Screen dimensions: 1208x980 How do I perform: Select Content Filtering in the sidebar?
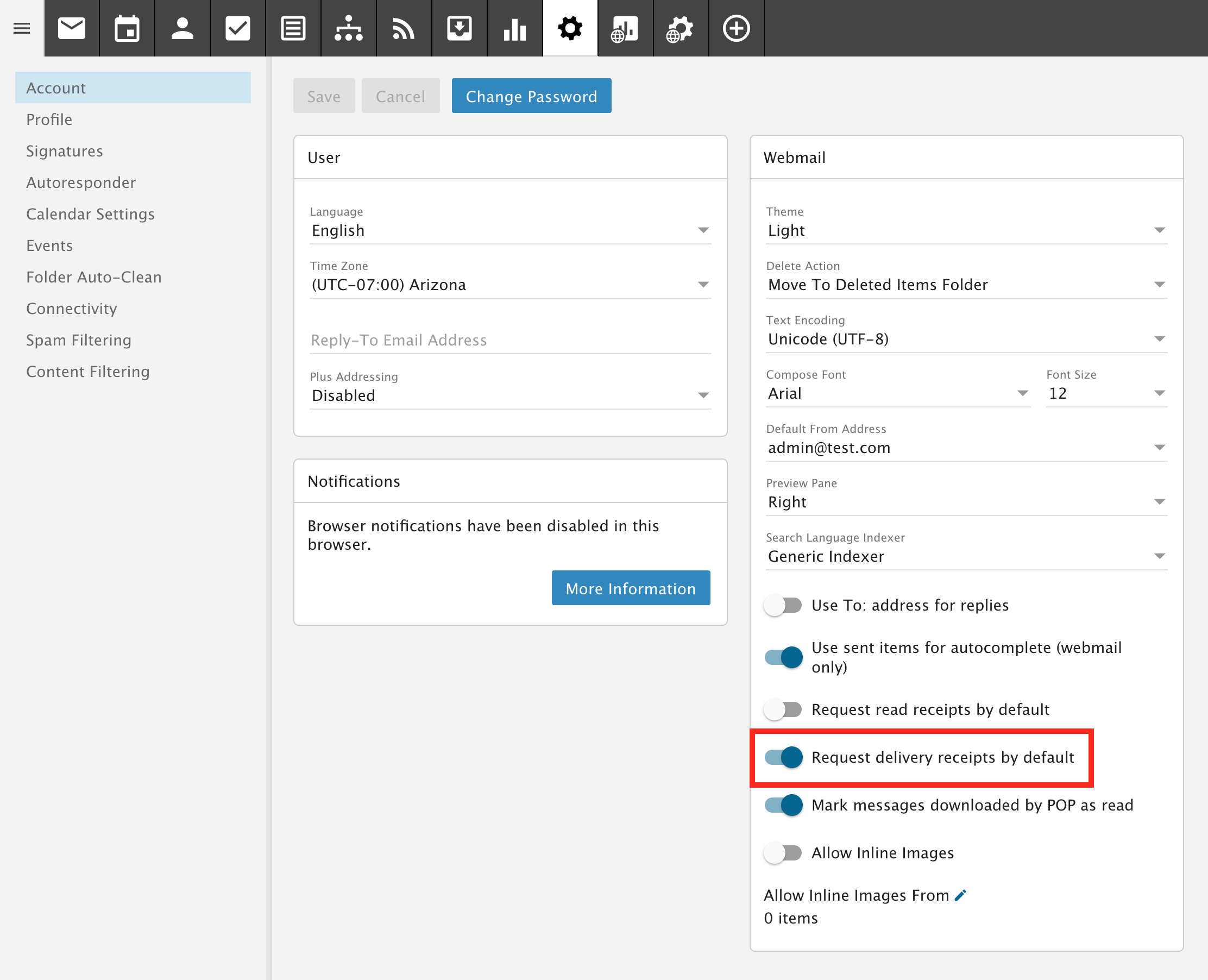tap(133, 372)
